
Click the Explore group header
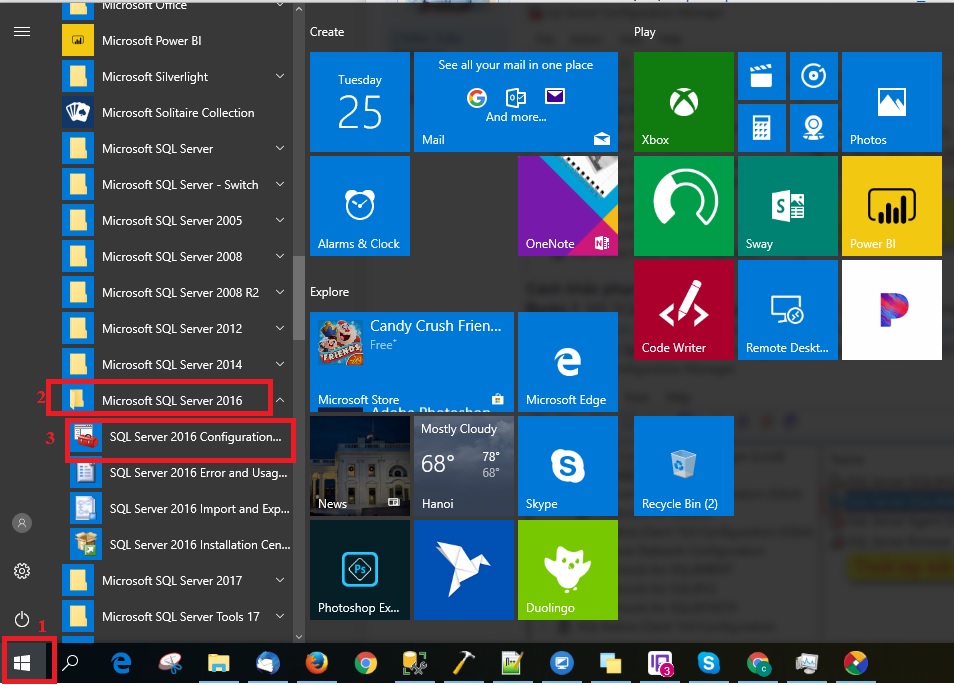[329, 292]
